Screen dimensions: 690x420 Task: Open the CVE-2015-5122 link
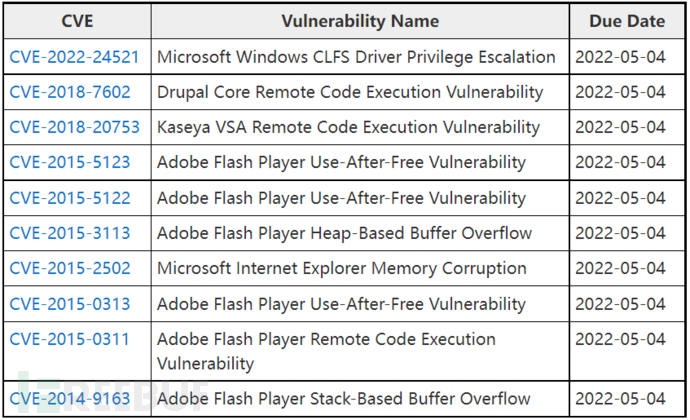pyautogui.click(x=70, y=198)
